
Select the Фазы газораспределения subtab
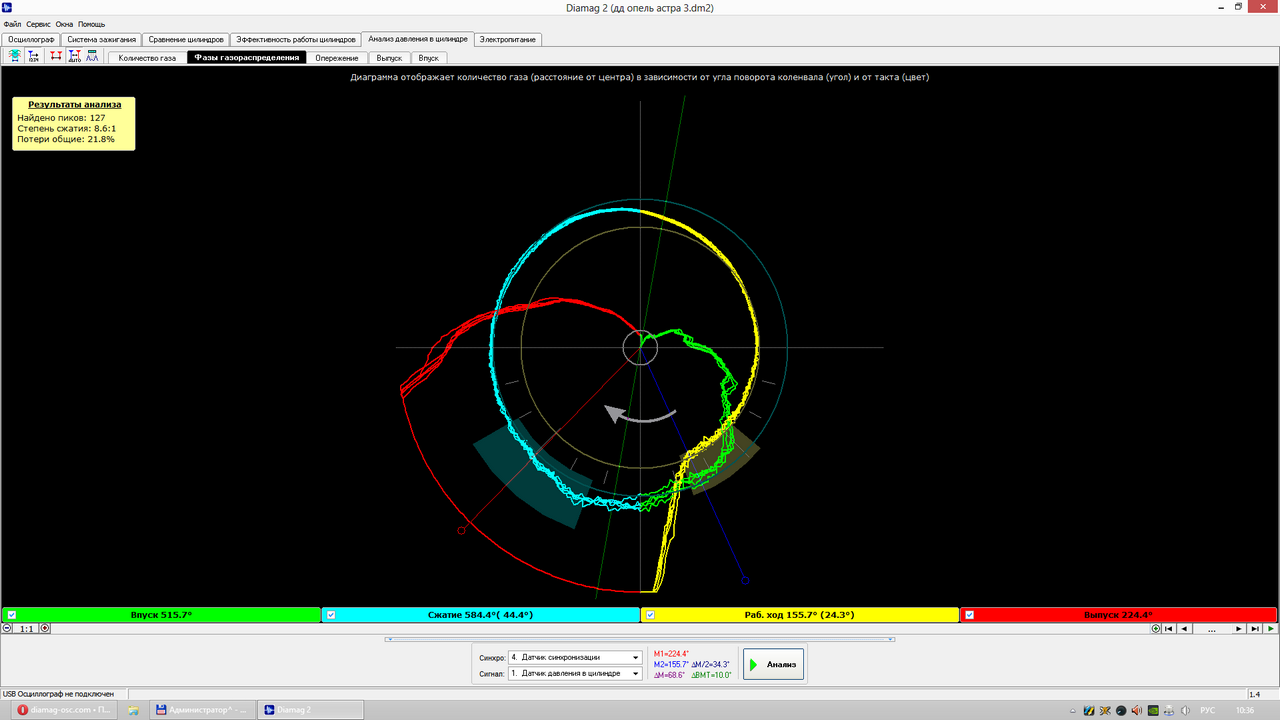pos(246,58)
